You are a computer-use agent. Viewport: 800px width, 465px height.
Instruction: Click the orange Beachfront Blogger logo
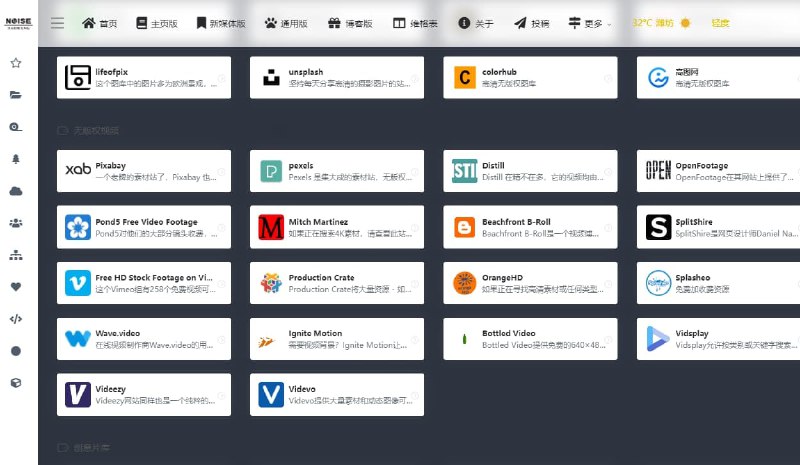(465, 227)
